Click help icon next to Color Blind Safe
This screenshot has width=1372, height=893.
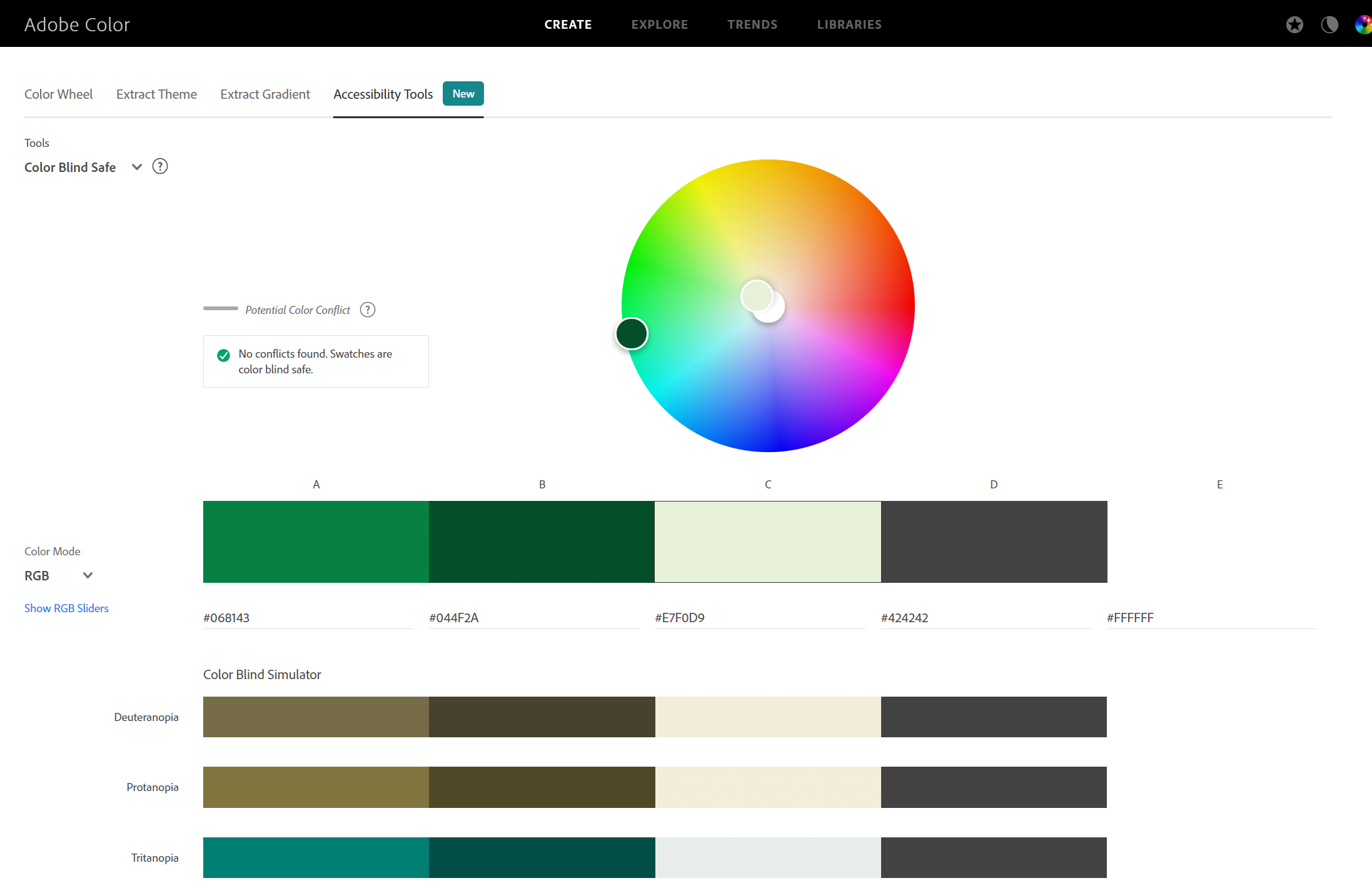coord(160,166)
